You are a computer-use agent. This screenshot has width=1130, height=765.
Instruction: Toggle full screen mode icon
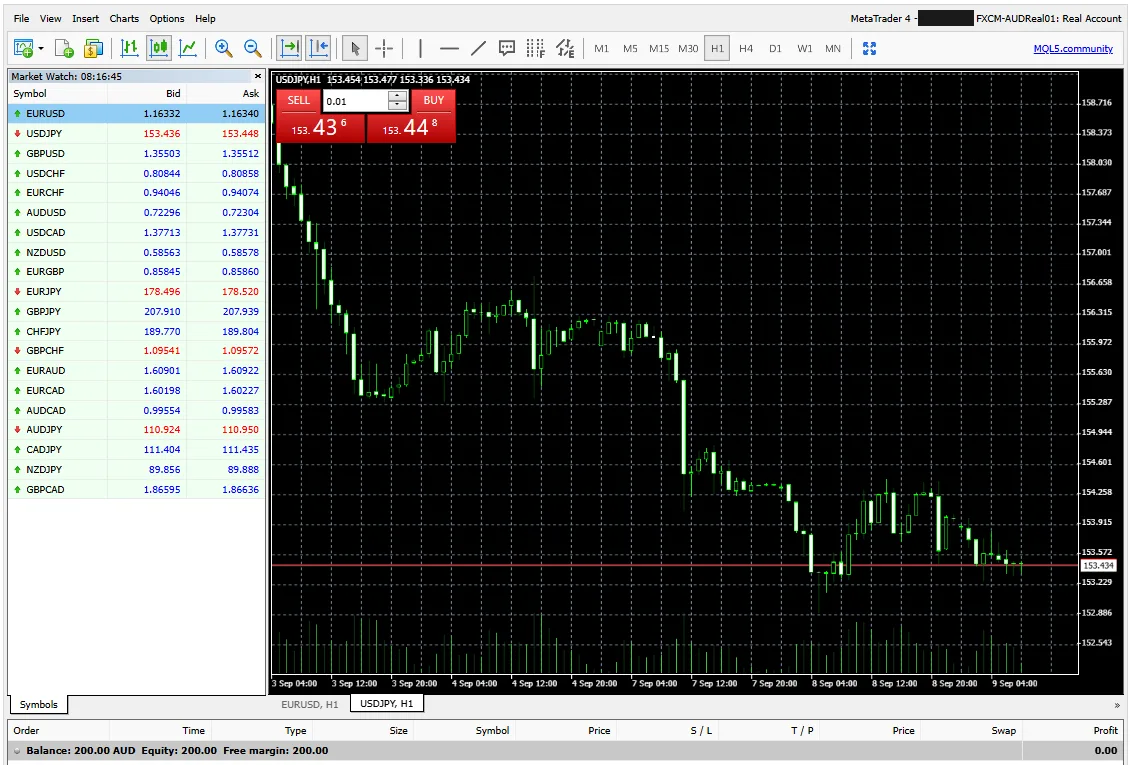tap(869, 48)
